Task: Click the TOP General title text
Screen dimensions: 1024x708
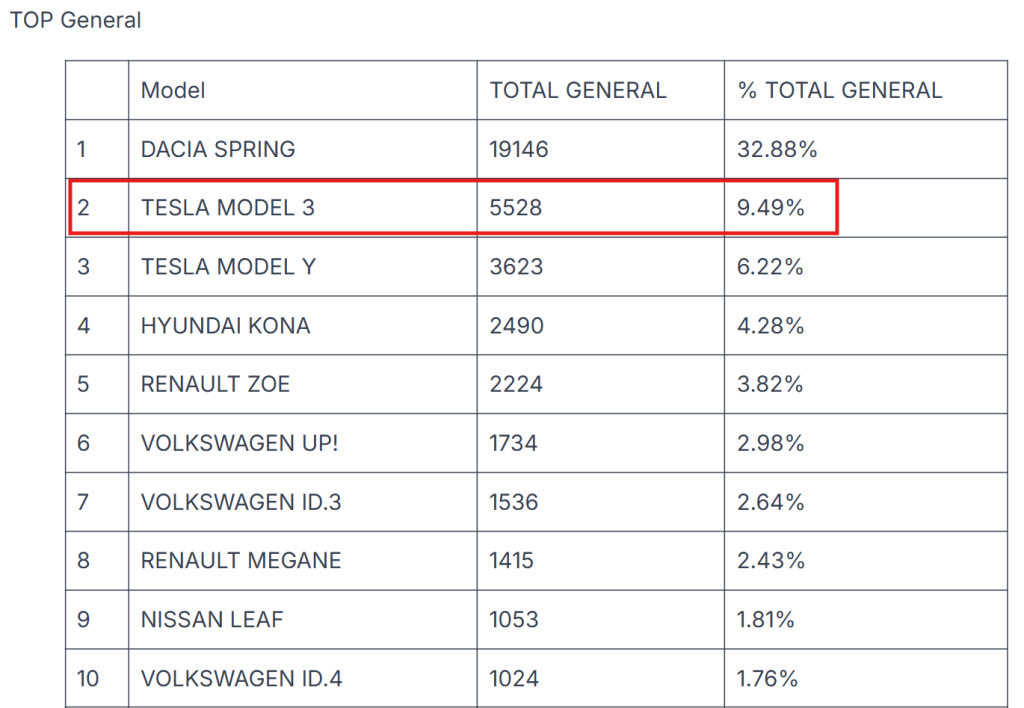Action: pyautogui.click(x=76, y=20)
